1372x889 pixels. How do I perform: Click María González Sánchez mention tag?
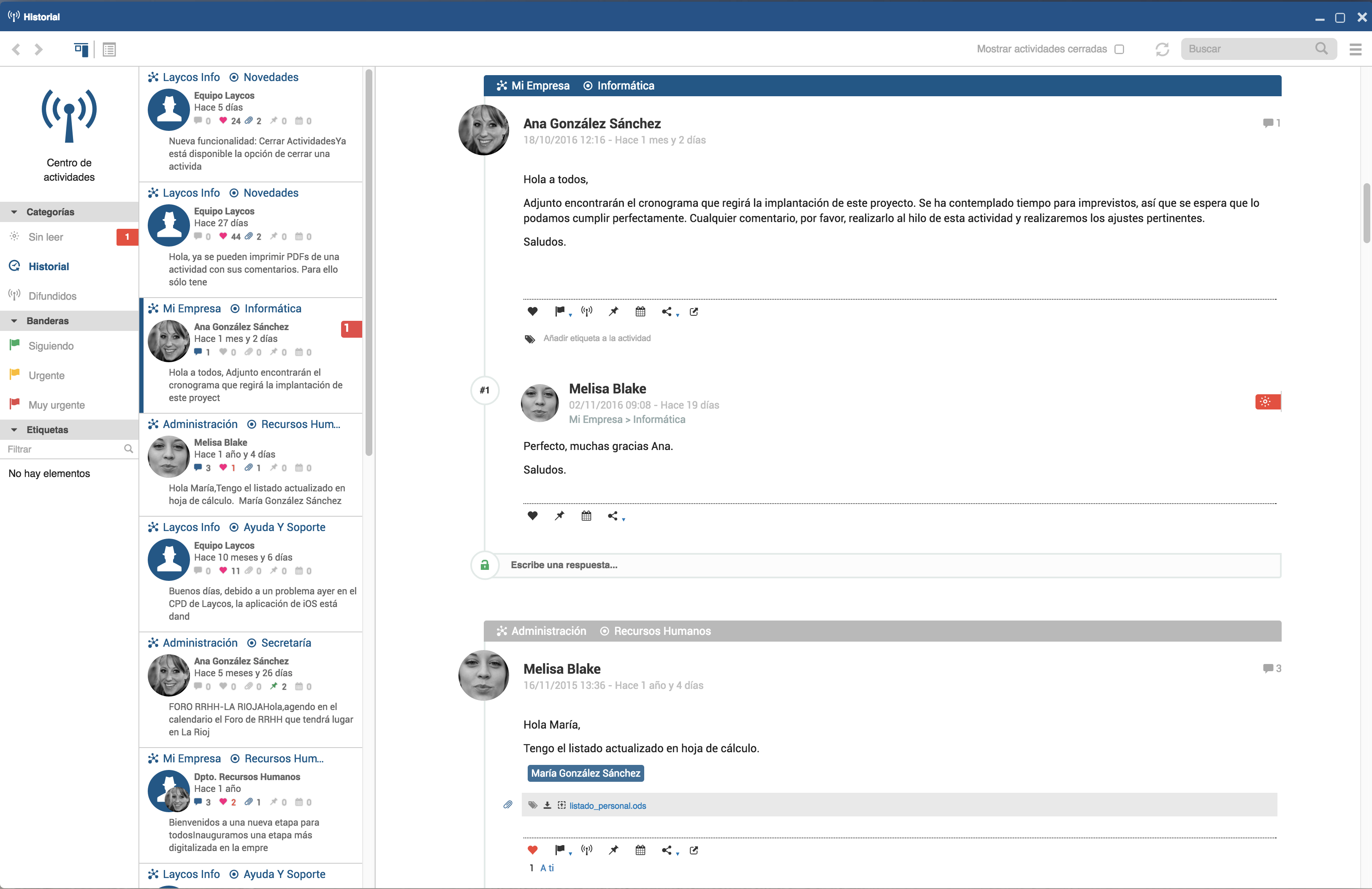tap(586, 773)
